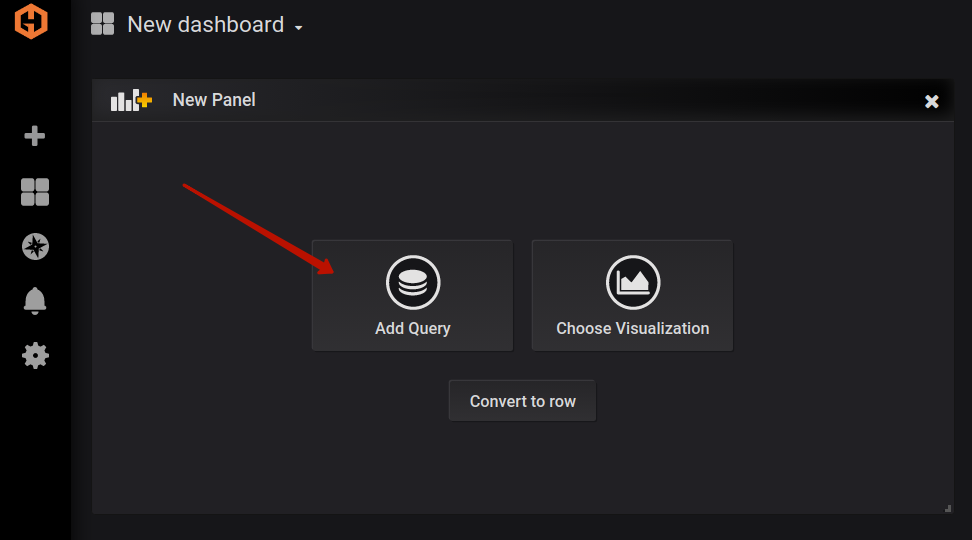The height and width of the screenshot is (540, 972).
Task: Expand the New dashboard dropdown caret
Action: click(x=298, y=28)
